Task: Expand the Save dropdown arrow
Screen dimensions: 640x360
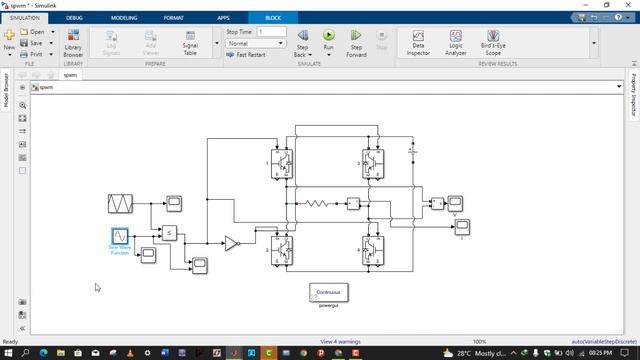Action: click(51, 43)
